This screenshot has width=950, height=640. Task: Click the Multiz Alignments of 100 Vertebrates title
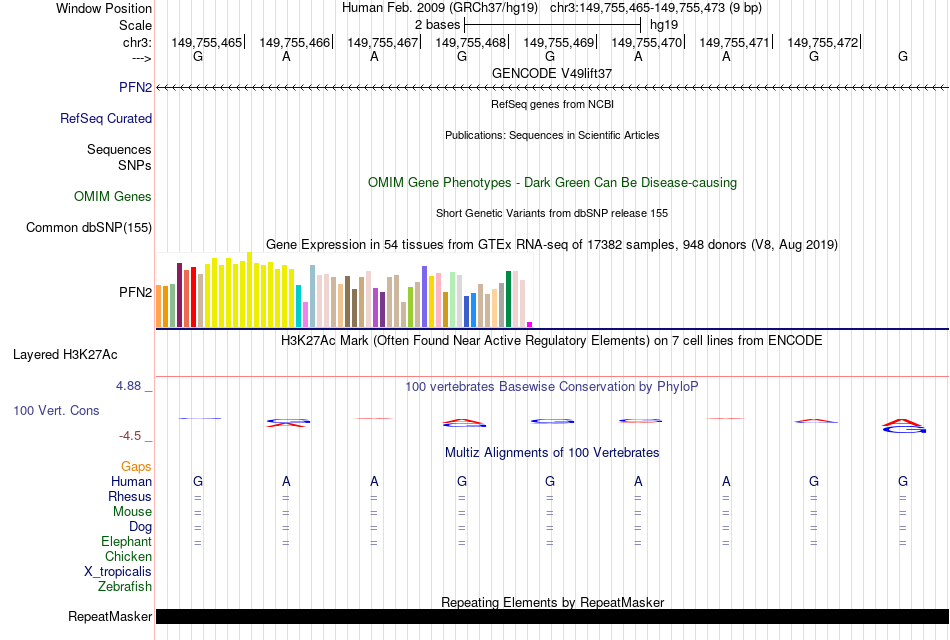pyautogui.click(x=552, y=453)
